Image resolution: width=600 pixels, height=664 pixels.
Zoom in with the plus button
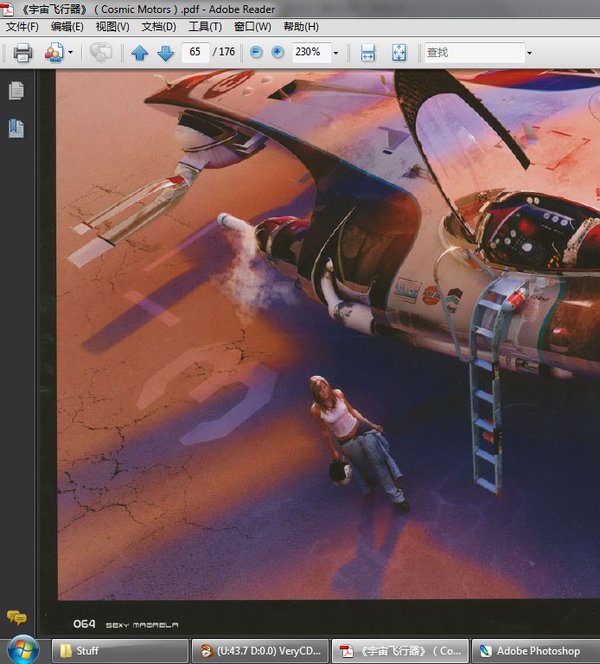277,52
